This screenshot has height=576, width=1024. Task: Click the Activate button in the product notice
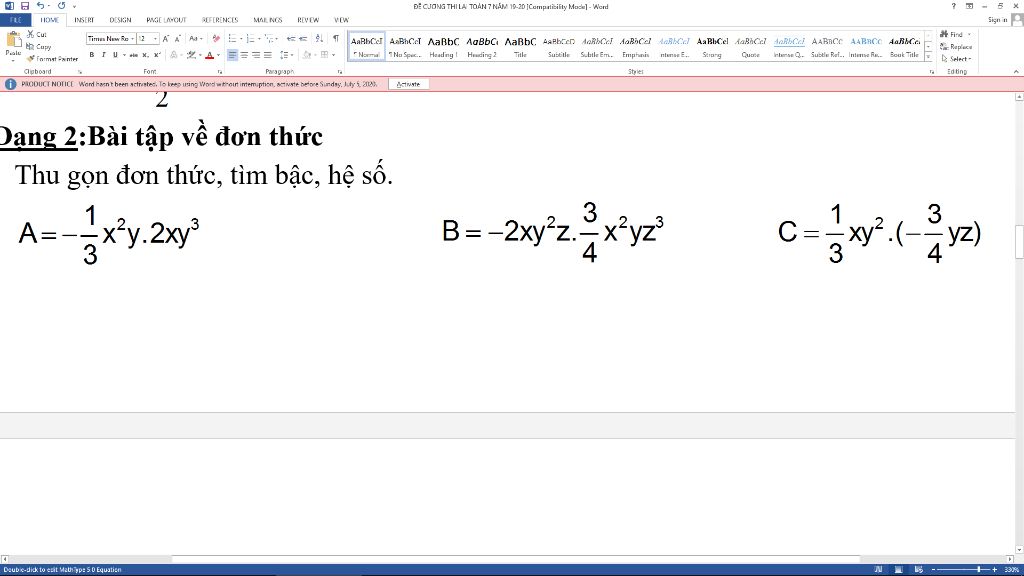408,84
